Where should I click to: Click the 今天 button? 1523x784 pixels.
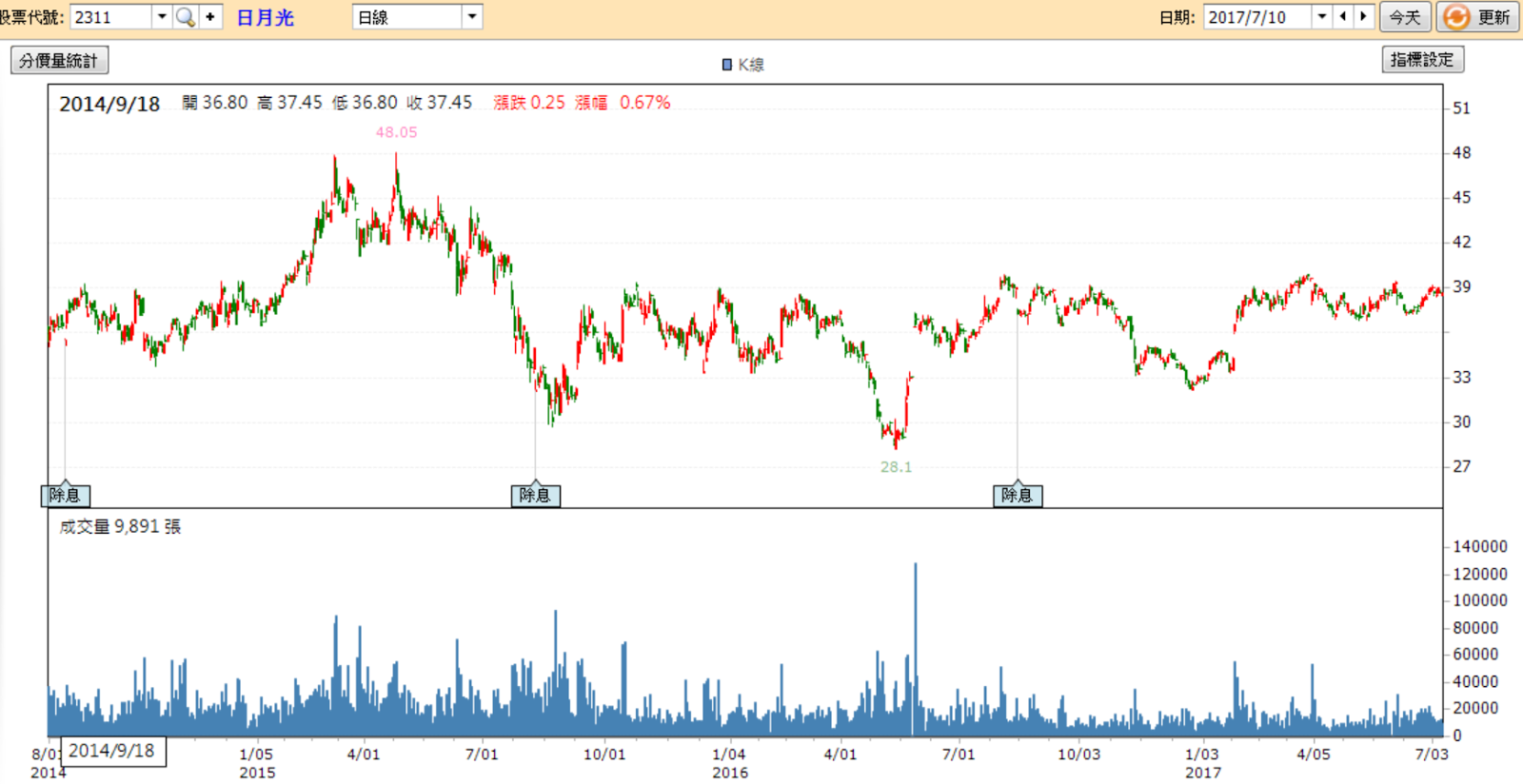point(1405,17)
